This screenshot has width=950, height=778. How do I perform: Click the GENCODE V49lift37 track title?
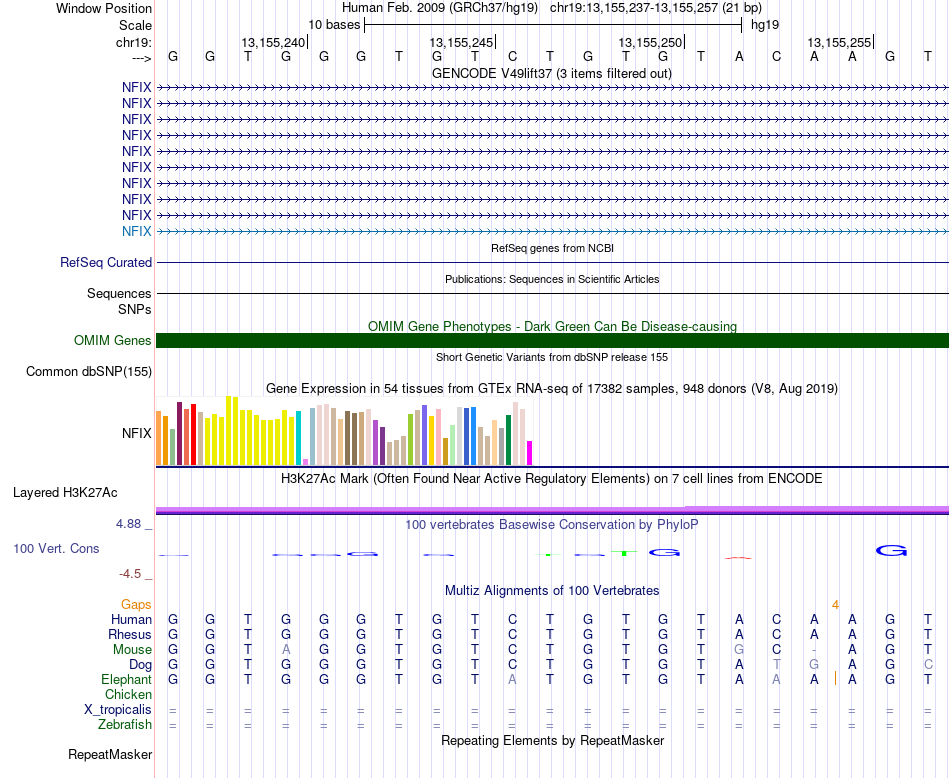click(x=552, y=73)
